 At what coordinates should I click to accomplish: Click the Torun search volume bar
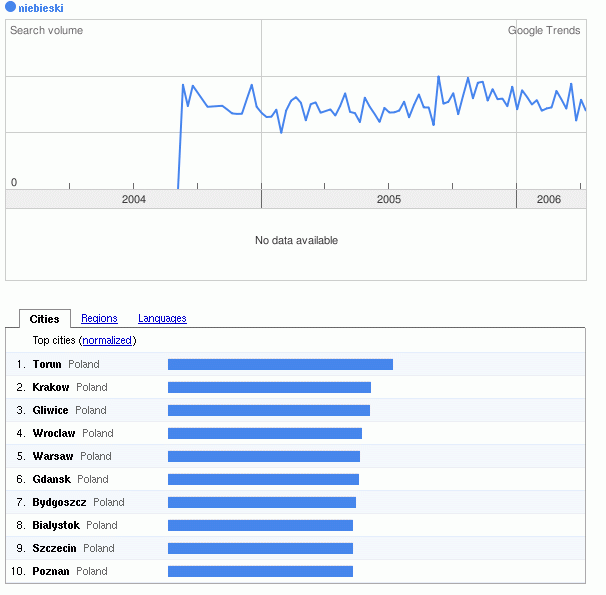tap(280, 365)
